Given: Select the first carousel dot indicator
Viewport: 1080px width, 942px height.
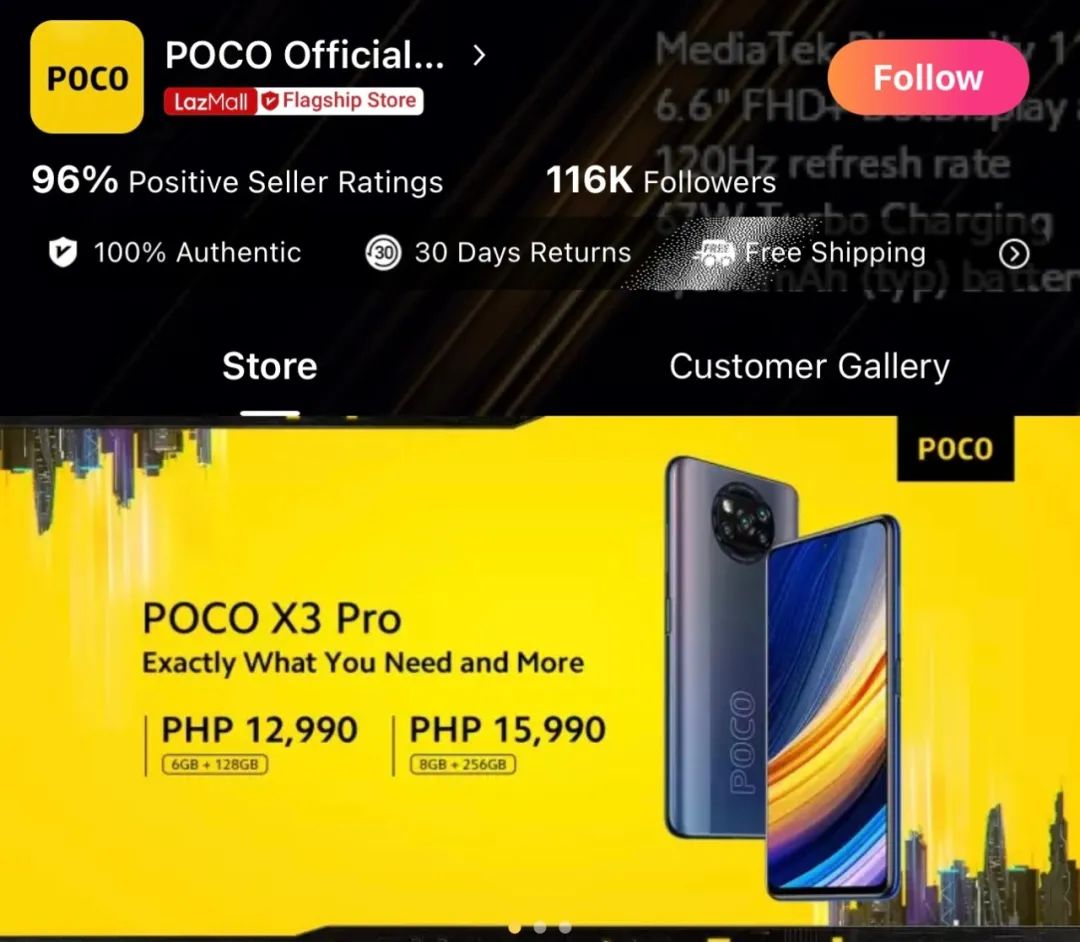Looking at the screenshot, I should pos(515,928).
